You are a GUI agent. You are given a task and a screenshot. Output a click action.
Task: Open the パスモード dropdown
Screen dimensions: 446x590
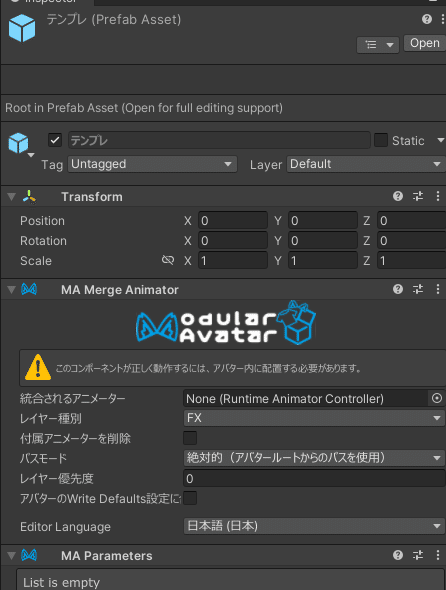click(x=314, y=458)
